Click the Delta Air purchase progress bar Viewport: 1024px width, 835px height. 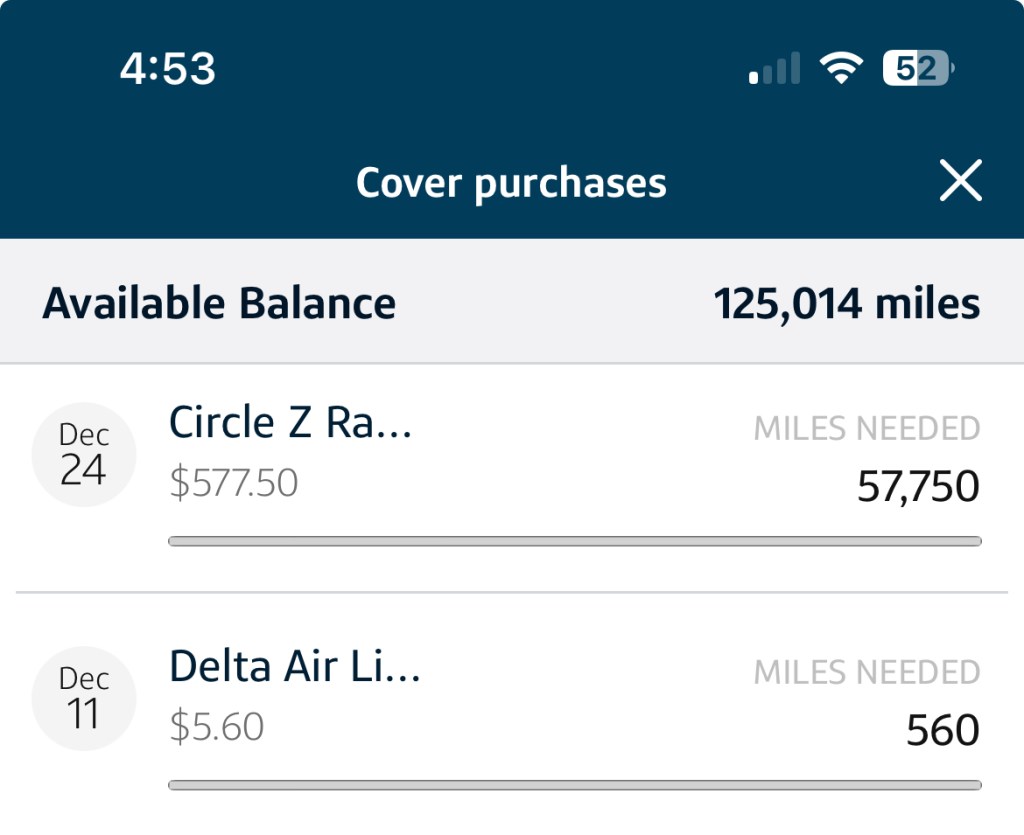point(575,785)
